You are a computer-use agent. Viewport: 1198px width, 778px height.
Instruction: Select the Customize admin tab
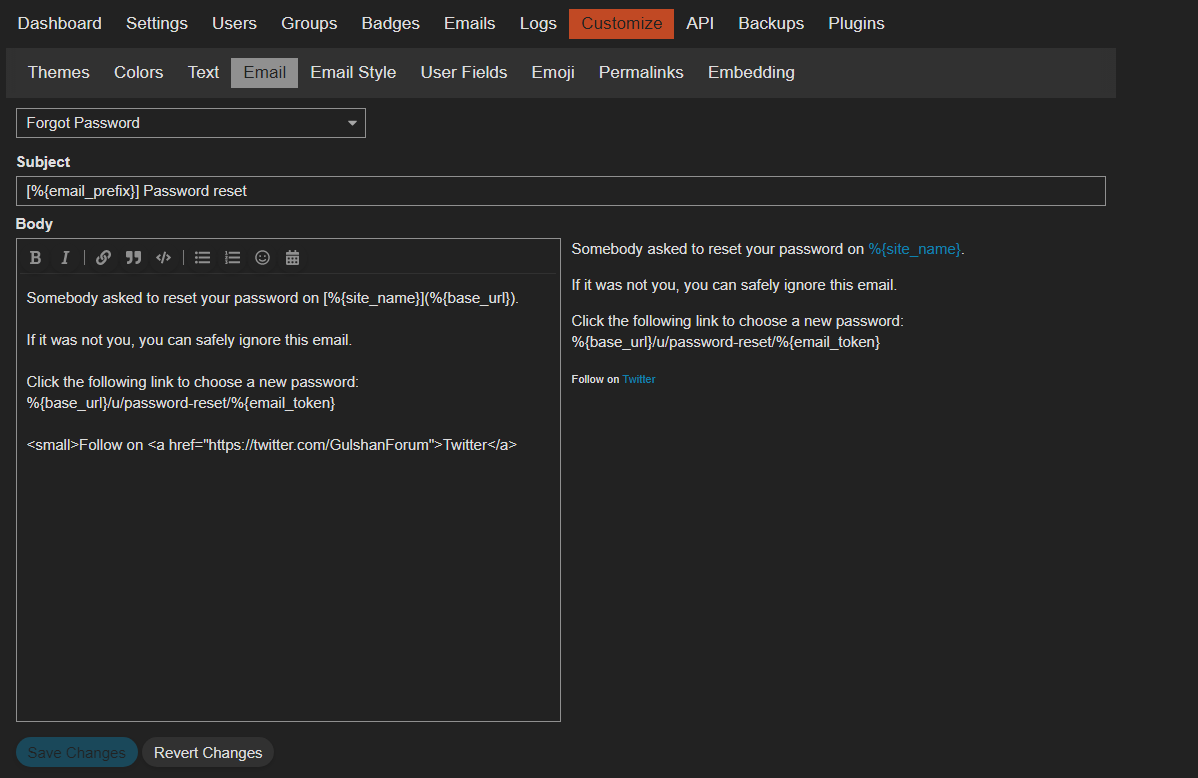pyautogui.click(x=622, y=24)
